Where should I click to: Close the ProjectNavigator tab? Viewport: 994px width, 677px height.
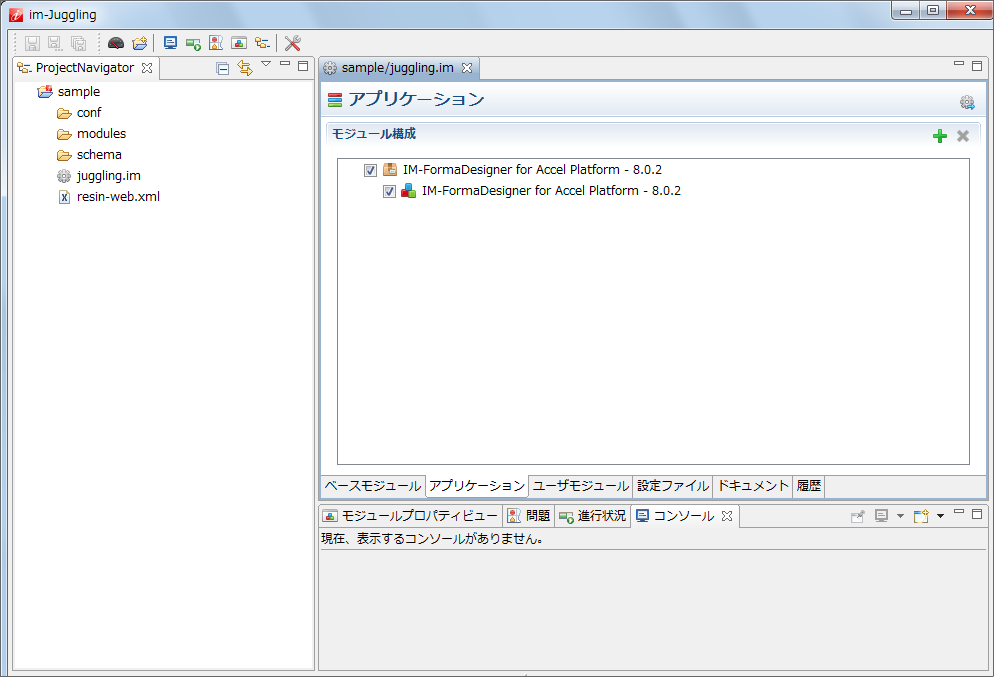[x=147, y=68]
